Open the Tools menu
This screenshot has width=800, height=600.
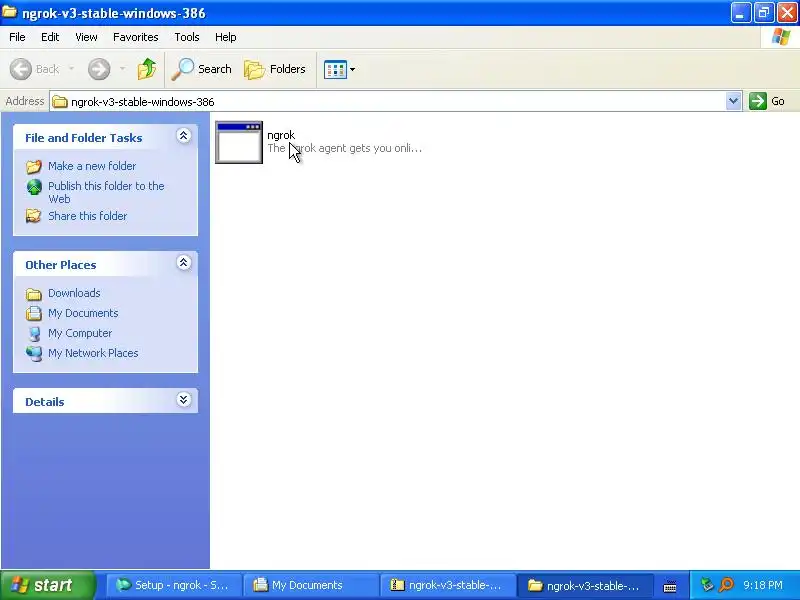click(x=187, y=37)
